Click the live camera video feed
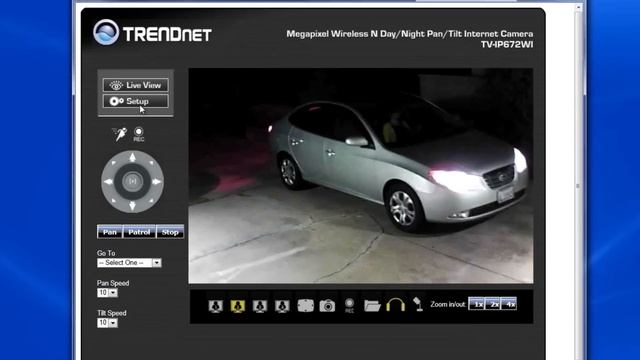This screenshot has width=640, height=360. pyautogui.click(x=361, y=176)
